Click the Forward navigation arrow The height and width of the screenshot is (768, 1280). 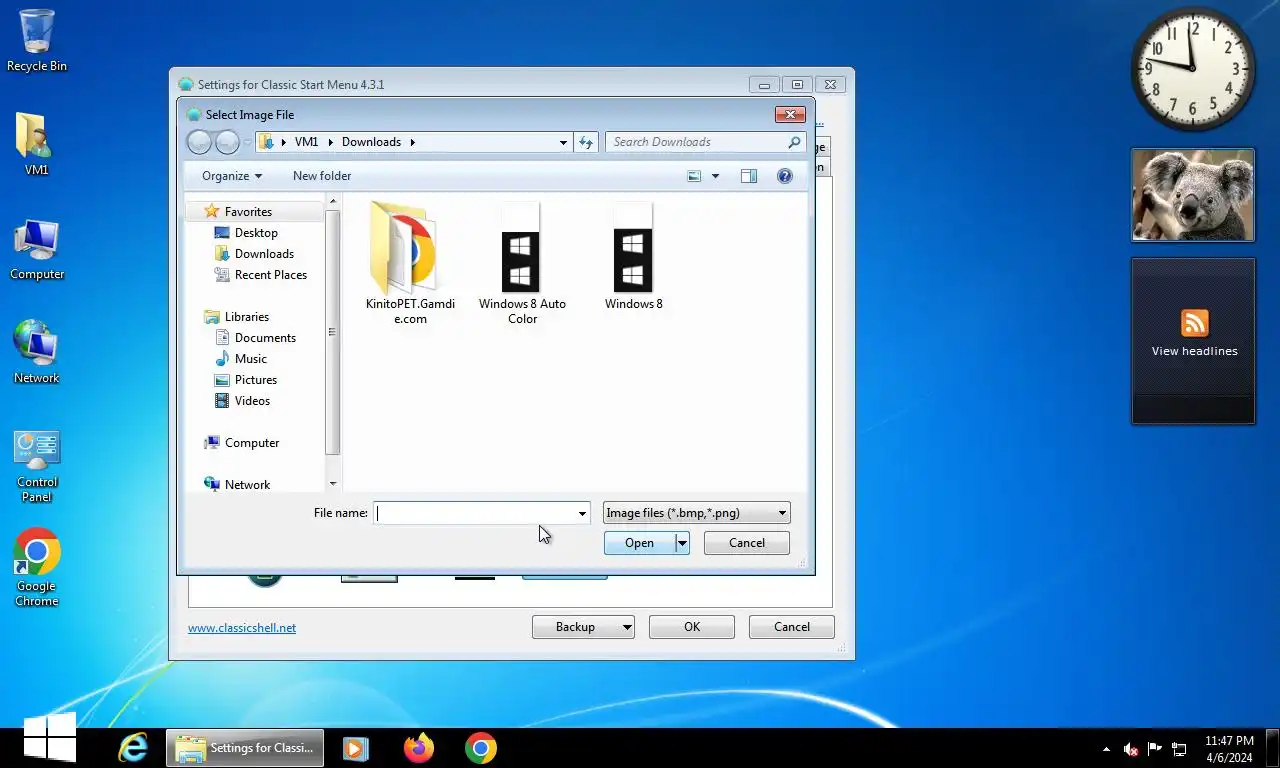228,142
